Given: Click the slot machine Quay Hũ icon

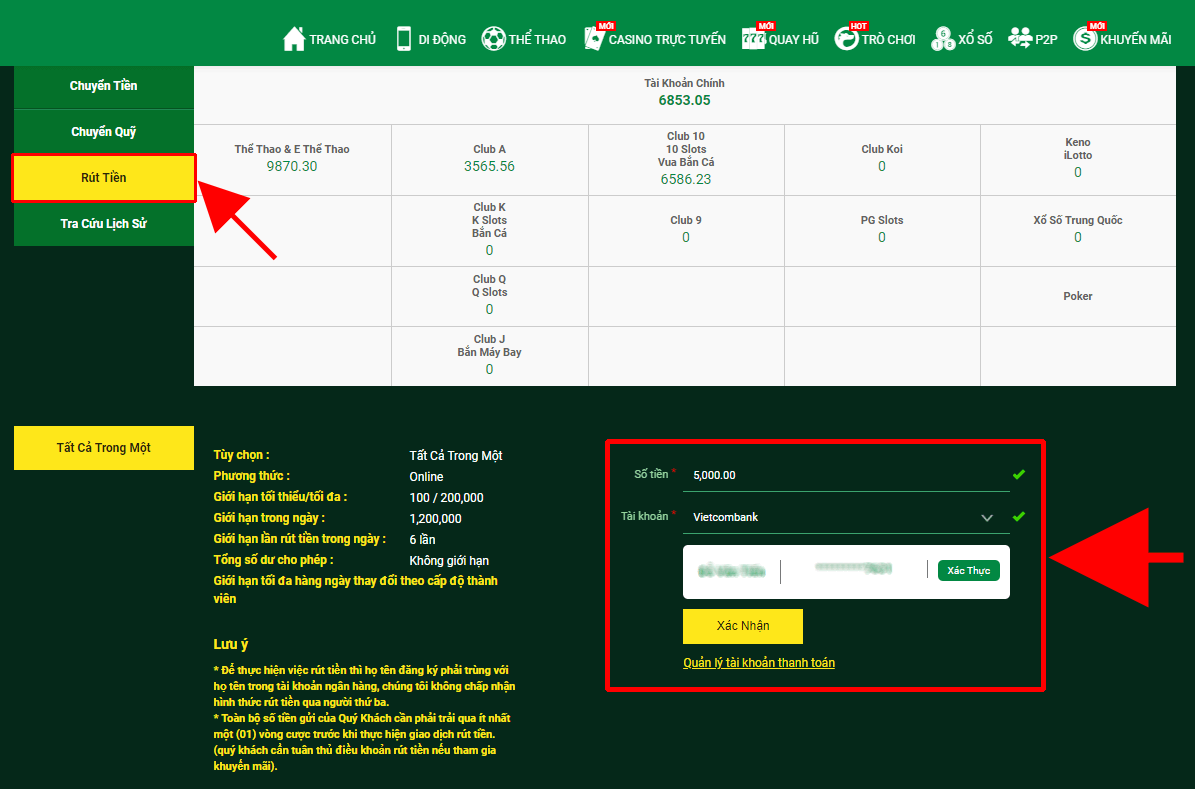Looking at the screenshot, I should click(x=754, y=39).
